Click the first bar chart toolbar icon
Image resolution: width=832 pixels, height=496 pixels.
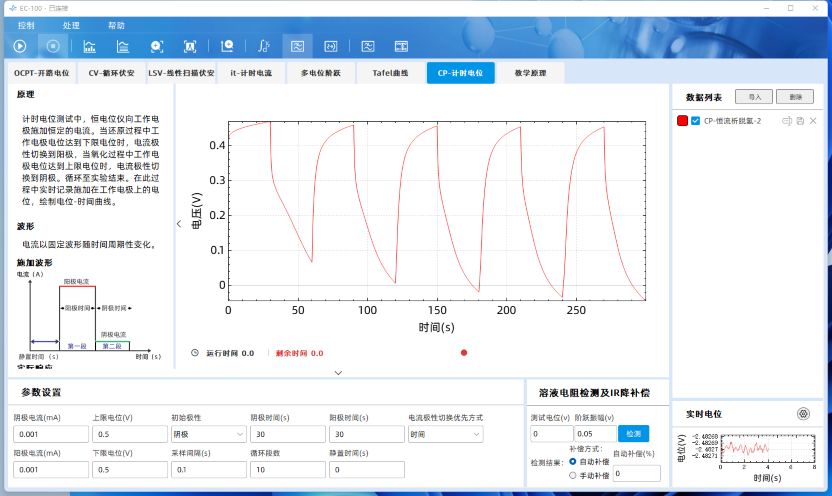point(89,46)
